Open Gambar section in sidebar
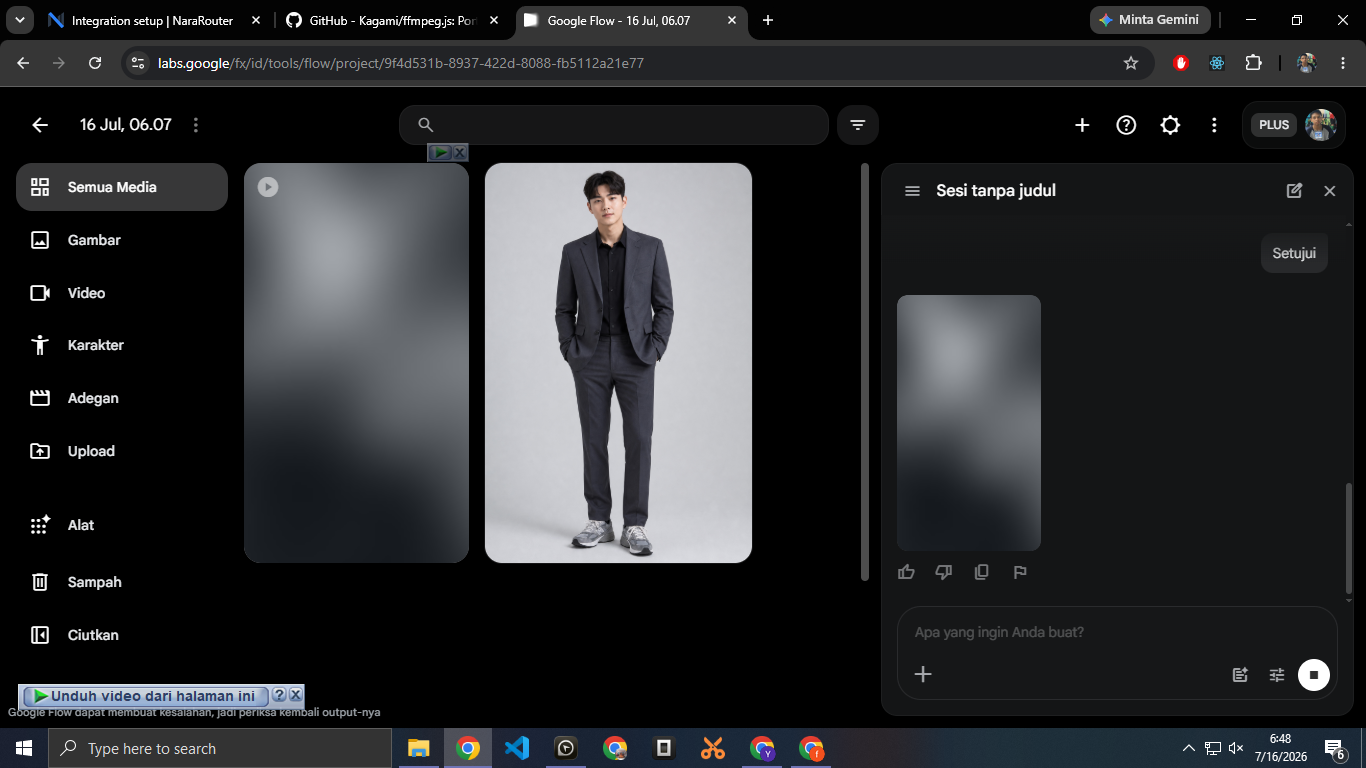 coord(122,240)
